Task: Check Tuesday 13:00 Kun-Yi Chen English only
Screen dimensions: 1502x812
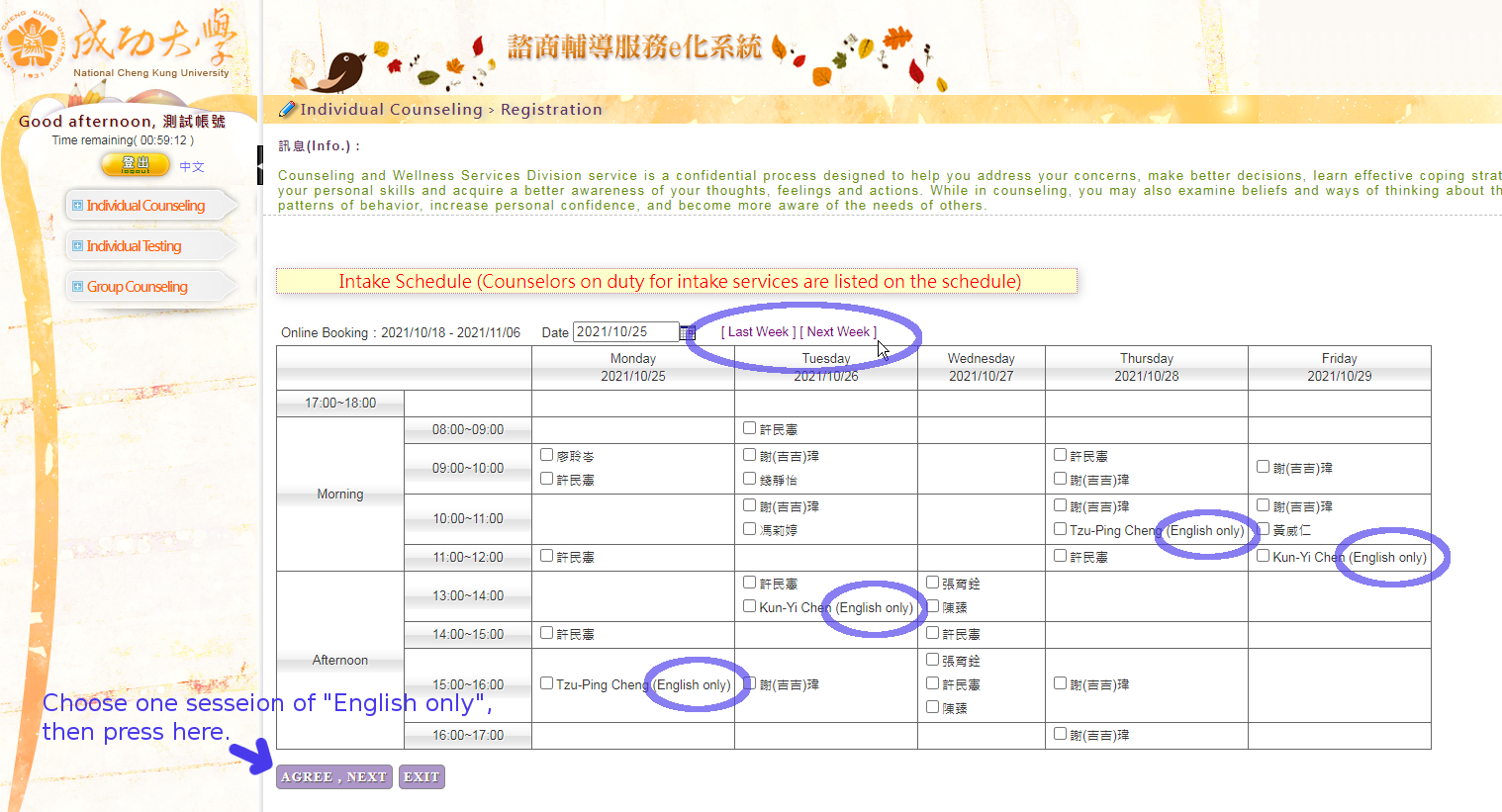Action: coord(750,606)
